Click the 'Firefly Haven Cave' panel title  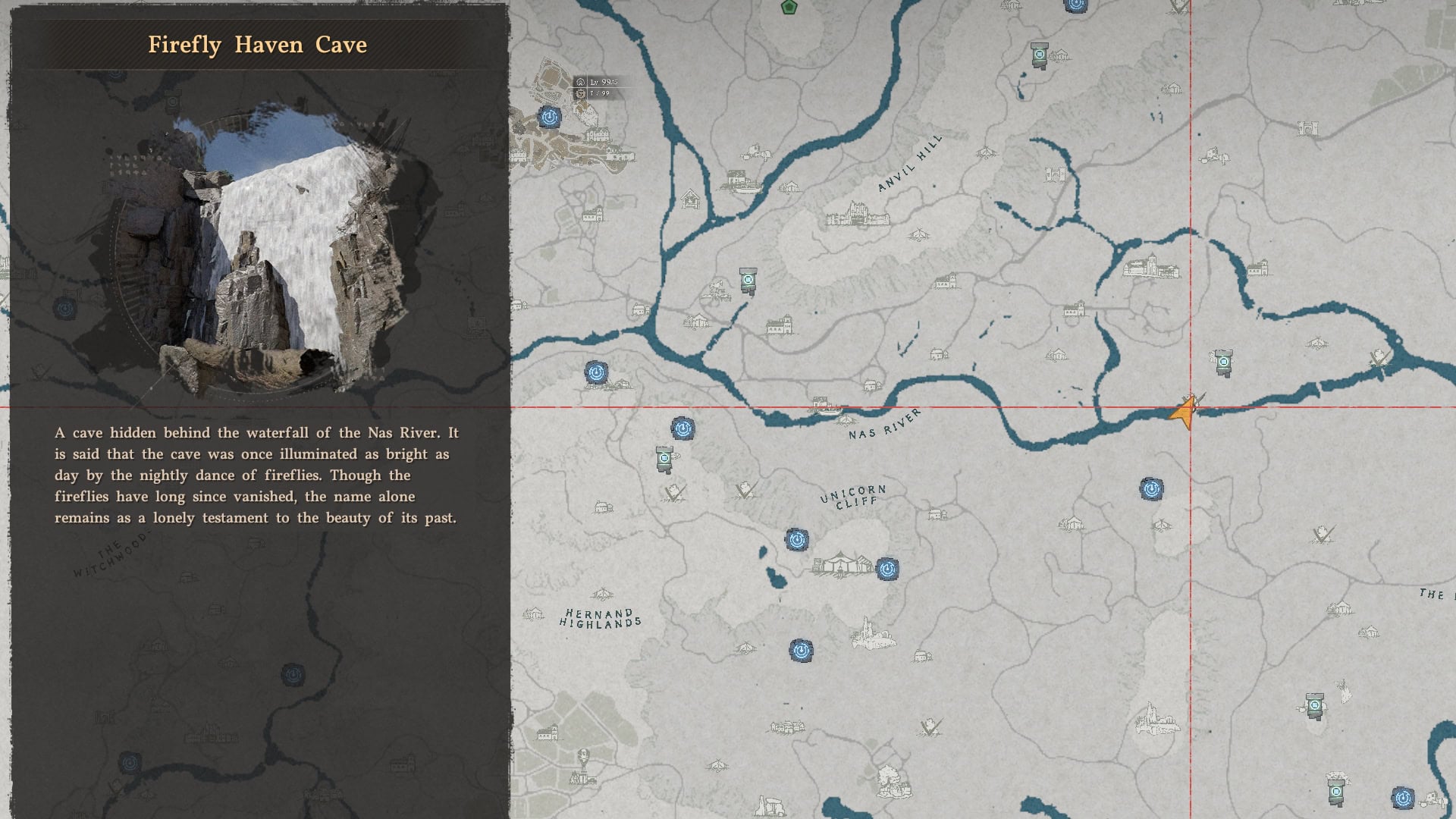point(257,45)
